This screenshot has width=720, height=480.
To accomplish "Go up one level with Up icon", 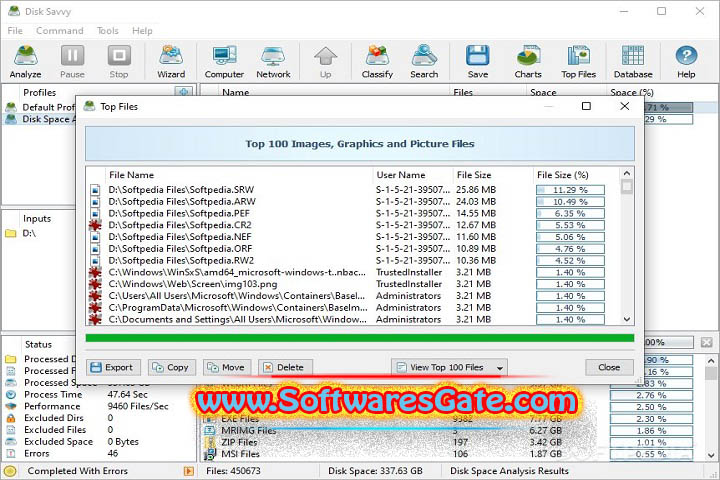I will (x=326, y=62).
